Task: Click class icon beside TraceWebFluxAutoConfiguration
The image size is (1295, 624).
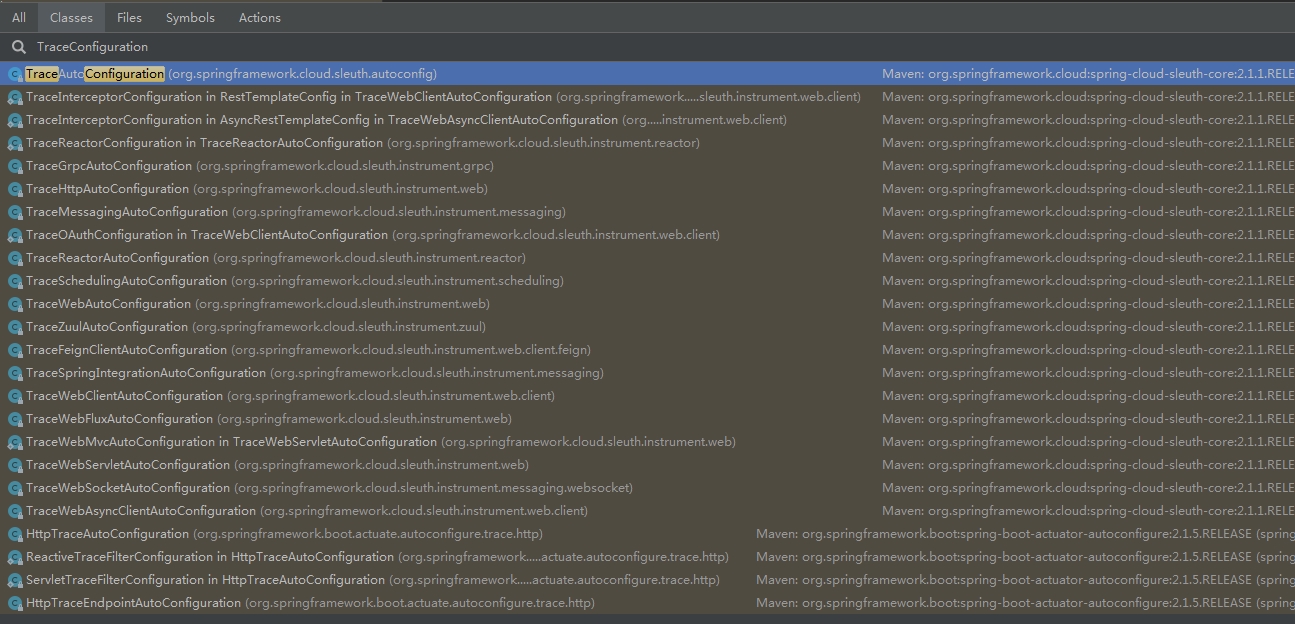Action: click(x=15, y=419)
